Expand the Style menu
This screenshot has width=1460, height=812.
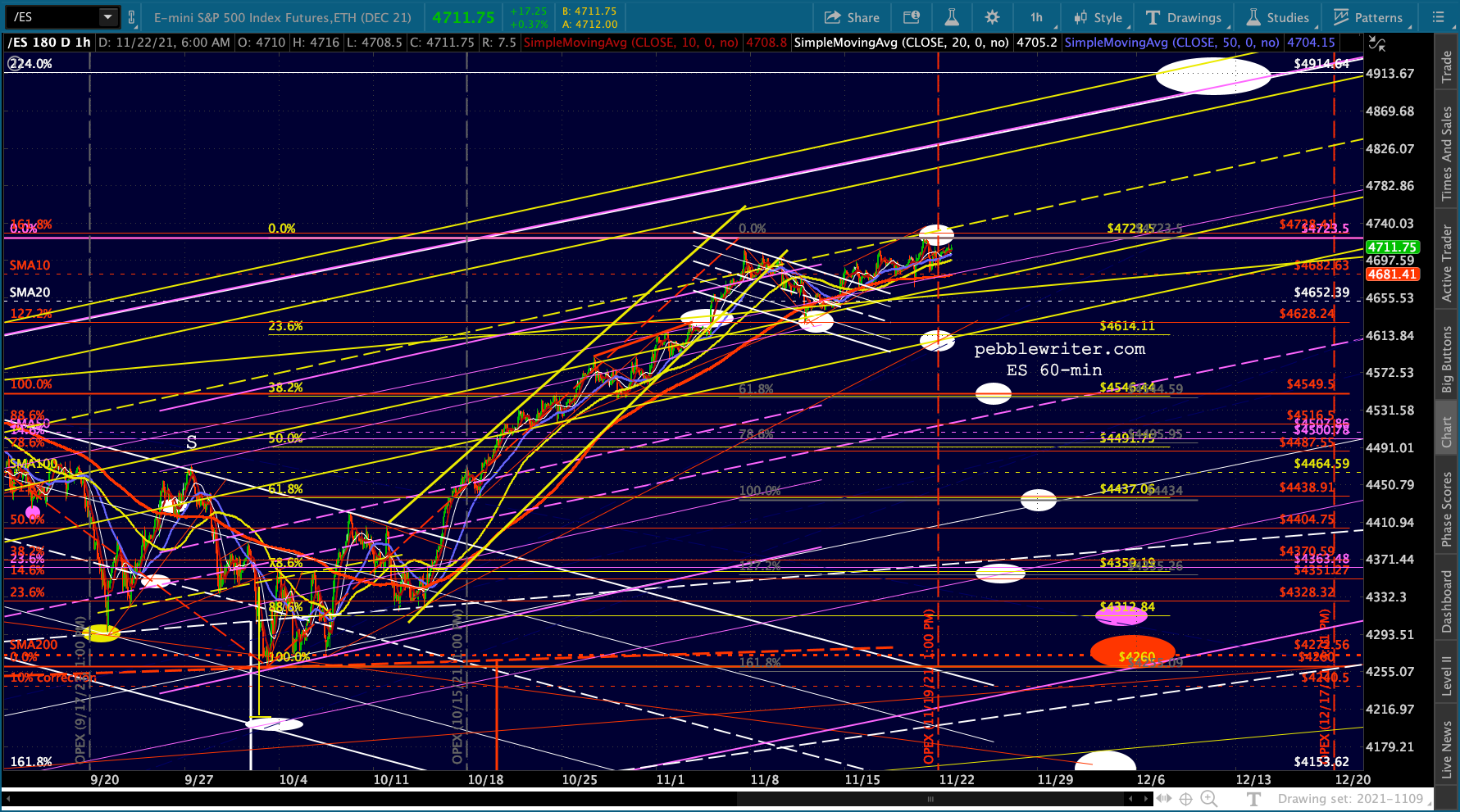coord(1098,17)
